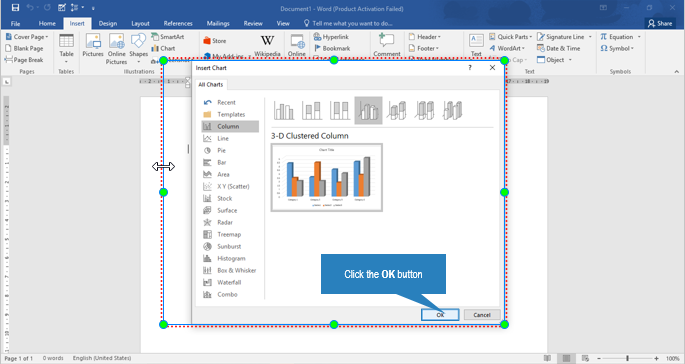The height and width of the screenshot is (364, 685).
Task: Click the zoom in plus button
Action: 656,358
